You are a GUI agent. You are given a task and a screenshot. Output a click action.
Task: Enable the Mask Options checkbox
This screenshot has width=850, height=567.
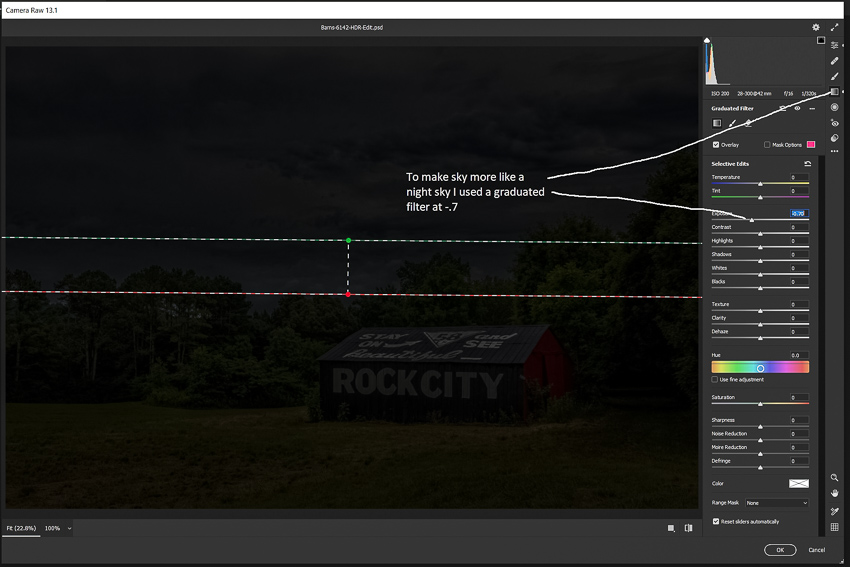pos(767,144)
